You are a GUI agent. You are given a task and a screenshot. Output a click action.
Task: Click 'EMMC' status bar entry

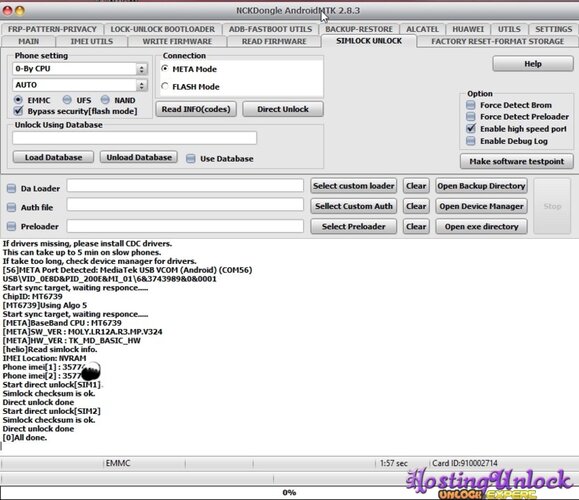118,463
